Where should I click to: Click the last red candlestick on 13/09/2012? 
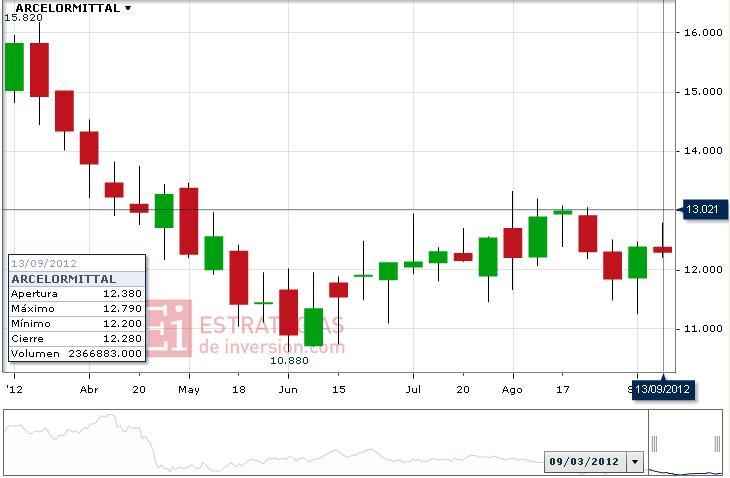coord(662,250)
